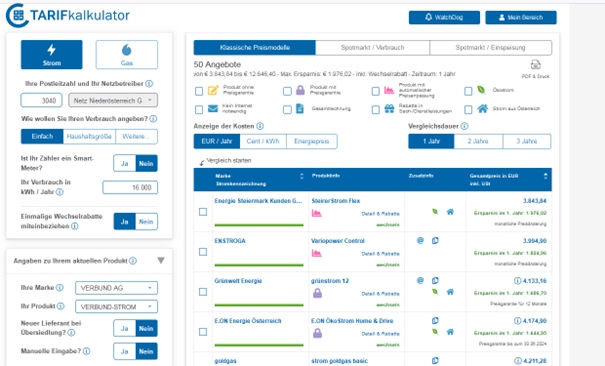Open the WatchDog button
Screen dimensions: 605x366
pyautogui.click(x=444, y=17)
